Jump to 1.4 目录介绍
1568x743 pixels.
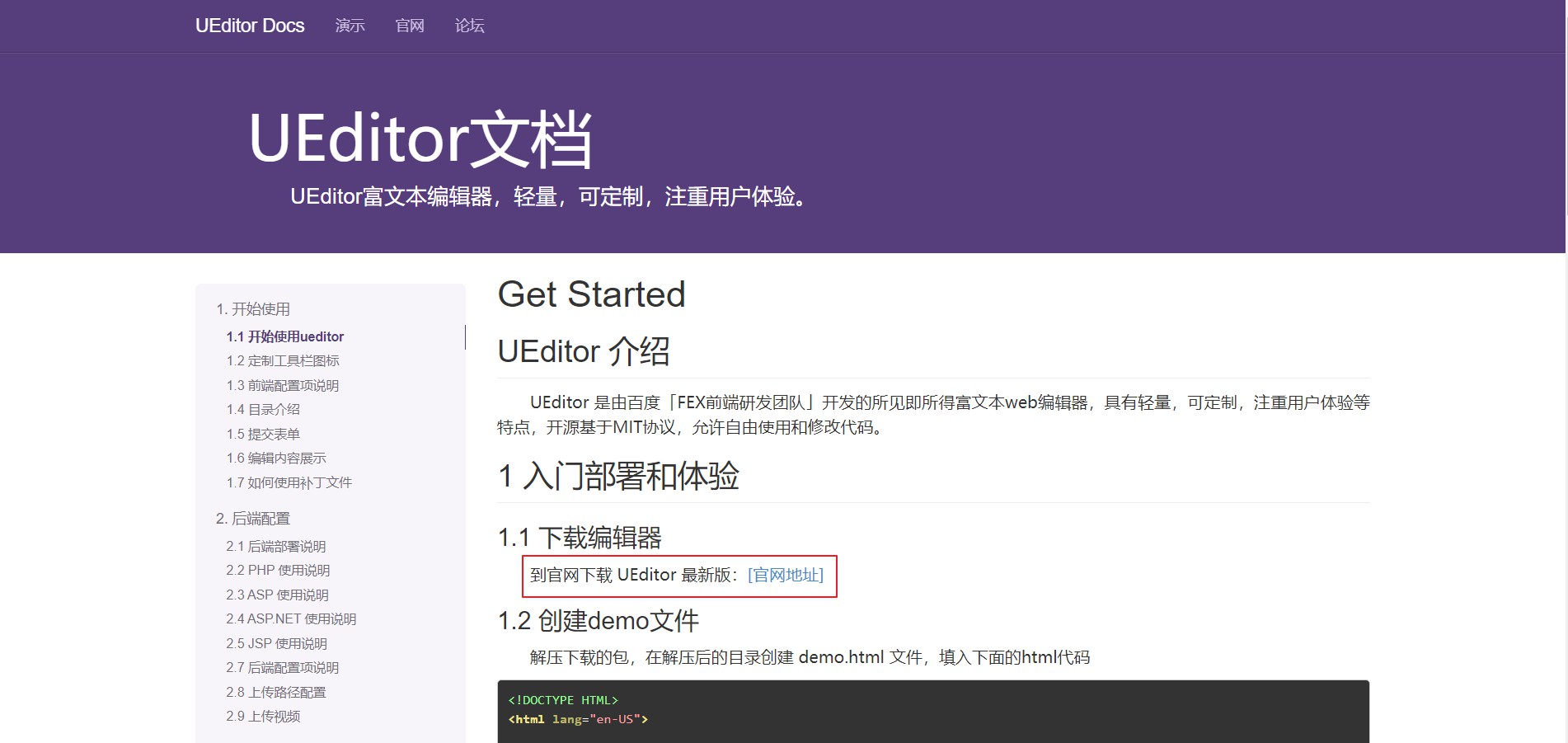tap(263, 409)
